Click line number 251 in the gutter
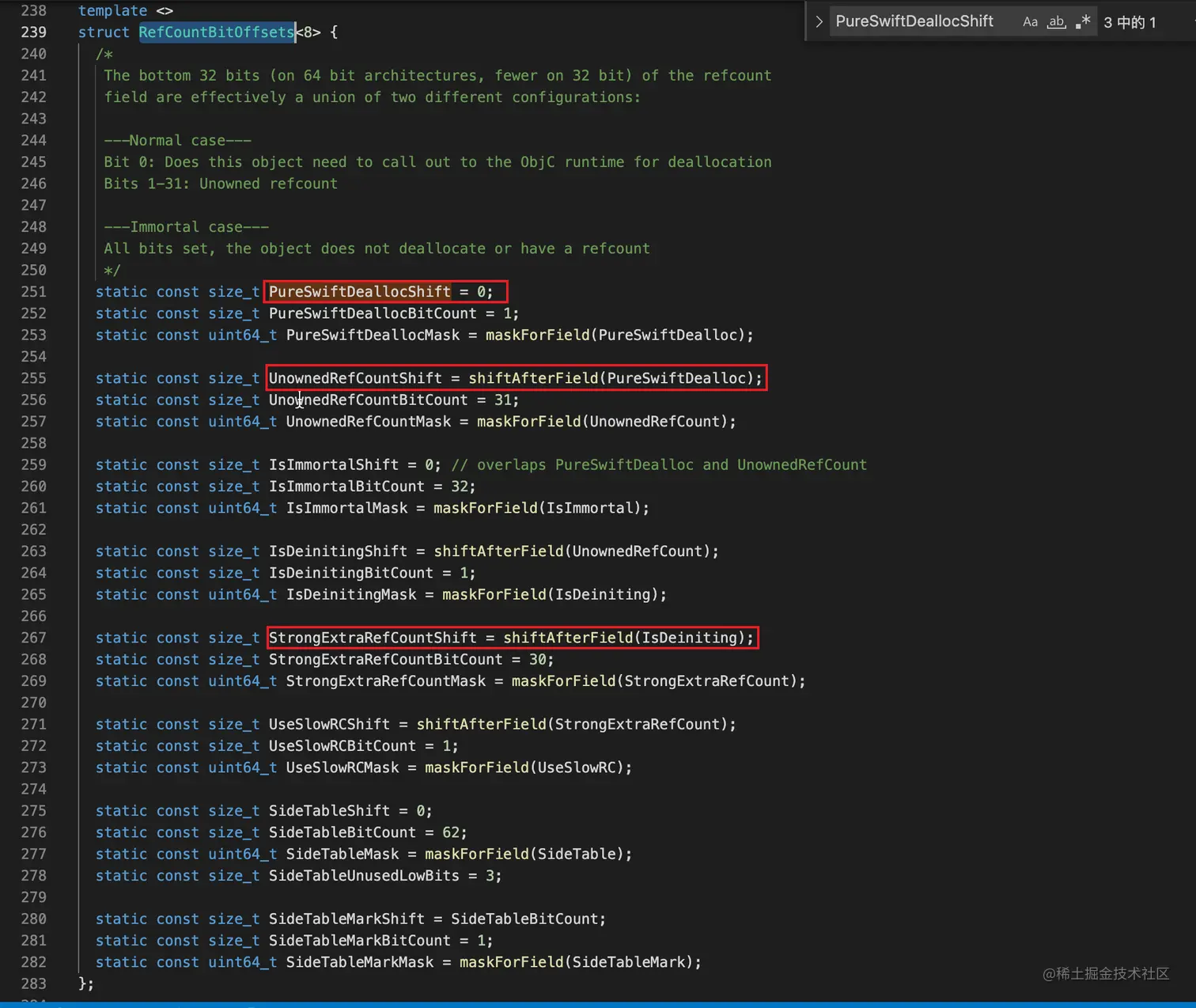1196x1008 pixels. point(33,292)
